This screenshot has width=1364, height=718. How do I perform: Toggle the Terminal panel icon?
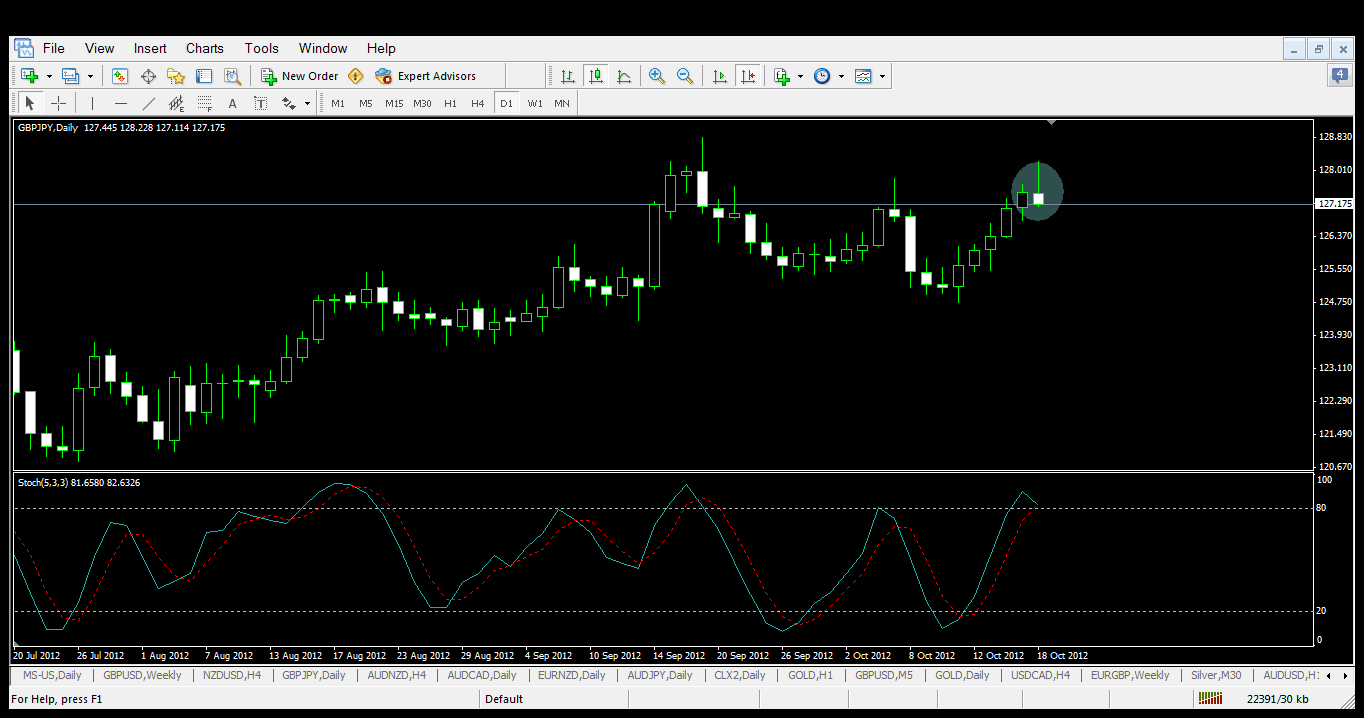[204, 76]
